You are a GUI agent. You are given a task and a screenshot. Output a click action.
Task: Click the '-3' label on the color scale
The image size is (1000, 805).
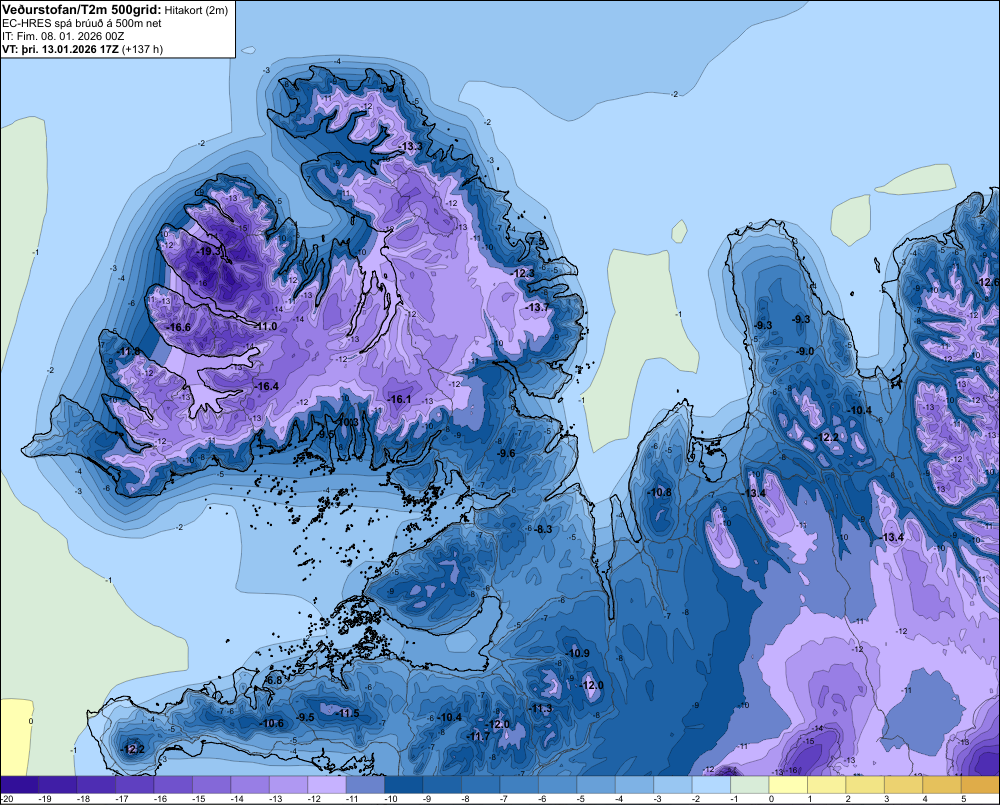658,799
